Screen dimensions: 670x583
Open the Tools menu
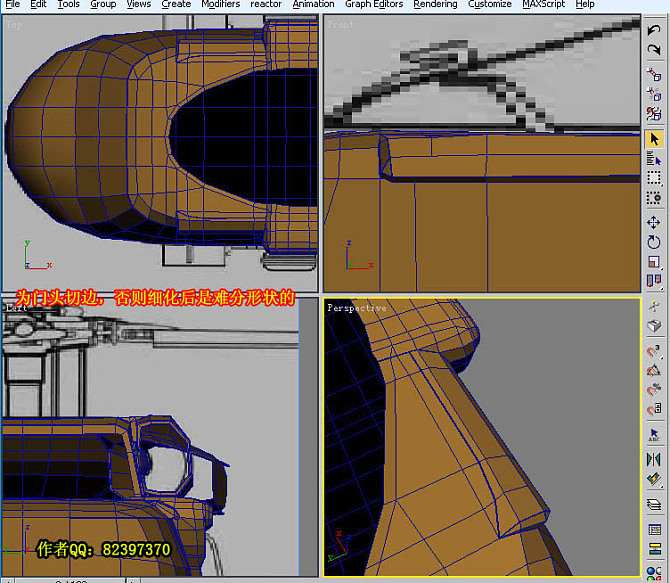coord(68,4)
